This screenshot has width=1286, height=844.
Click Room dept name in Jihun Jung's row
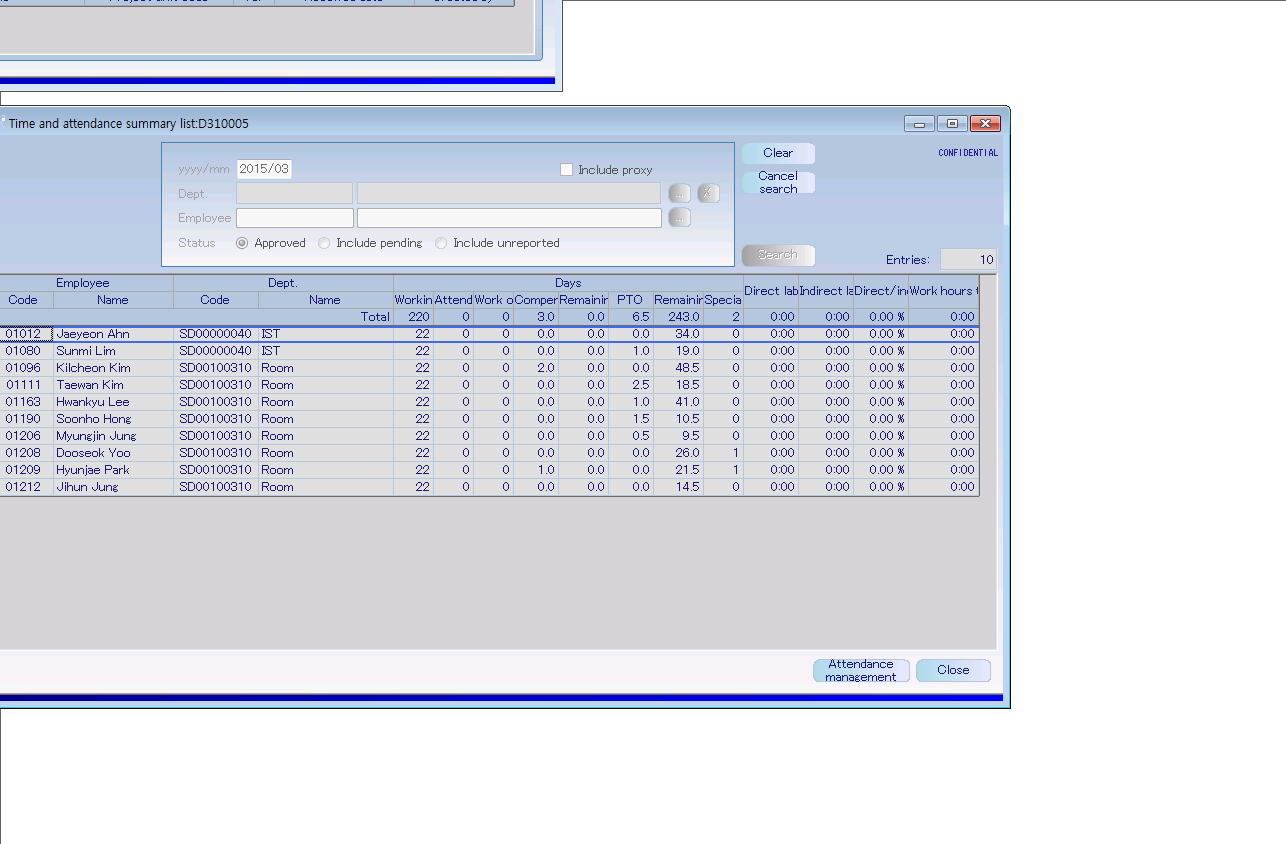tap(326, 487)
